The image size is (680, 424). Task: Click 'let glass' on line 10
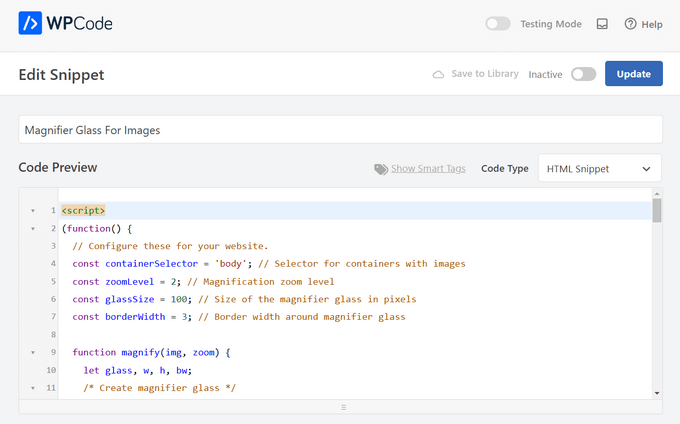108,370
